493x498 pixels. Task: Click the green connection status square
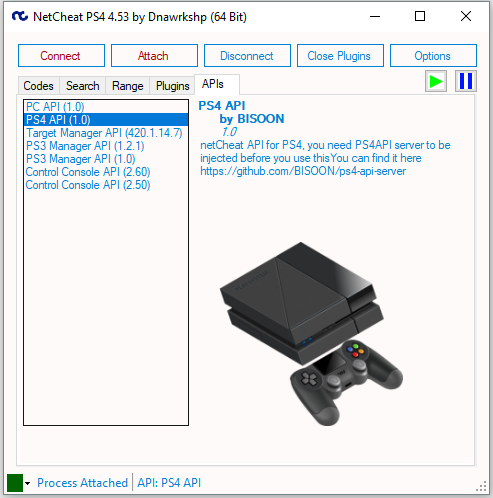[x=15, y=483]
